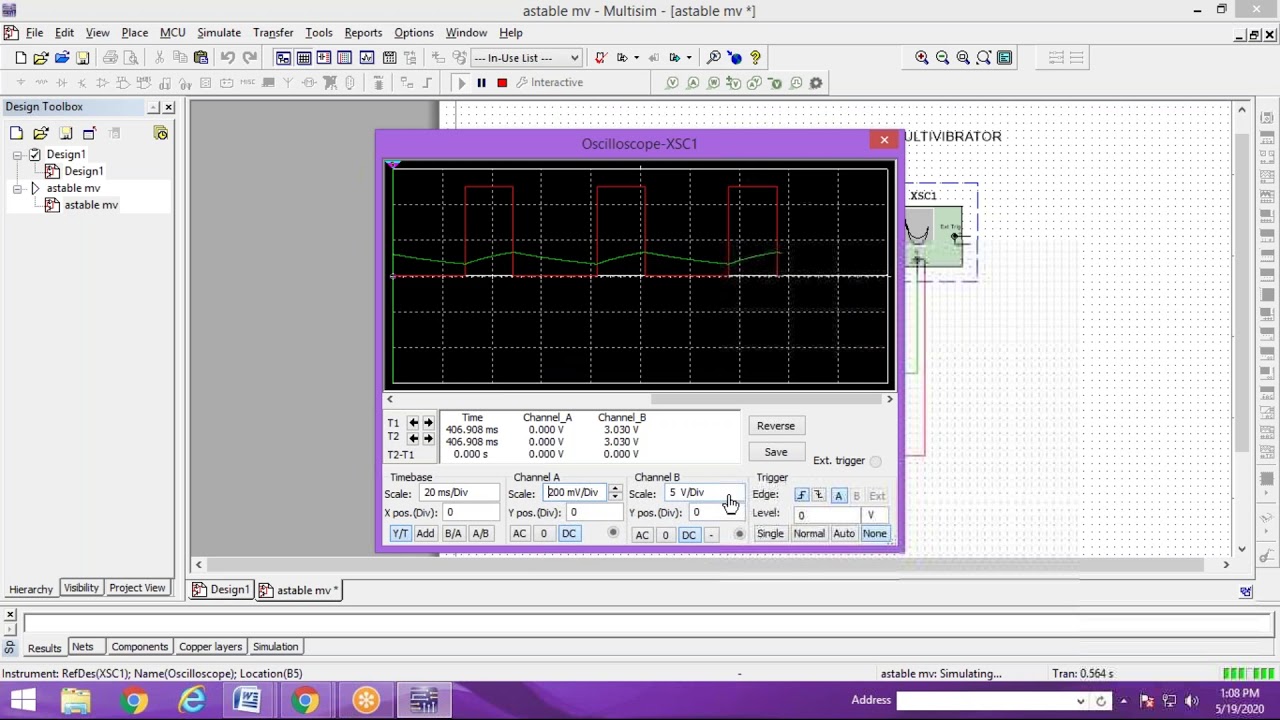Select B/A timebase display mode
Screen dimensions: 1280x720
[453, 534]
